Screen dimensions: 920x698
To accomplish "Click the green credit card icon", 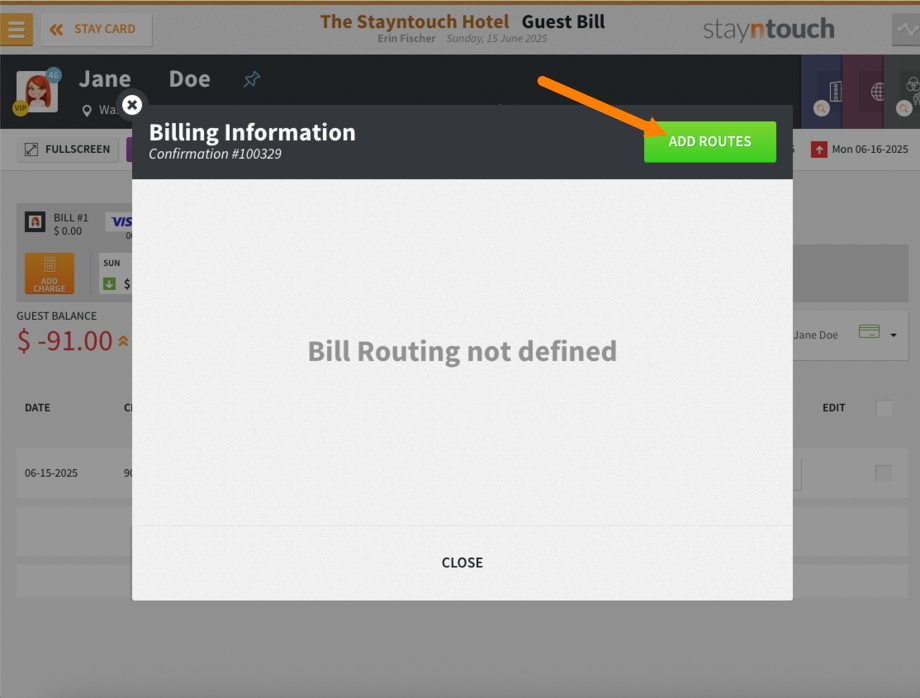I will (x=869, y=331).
